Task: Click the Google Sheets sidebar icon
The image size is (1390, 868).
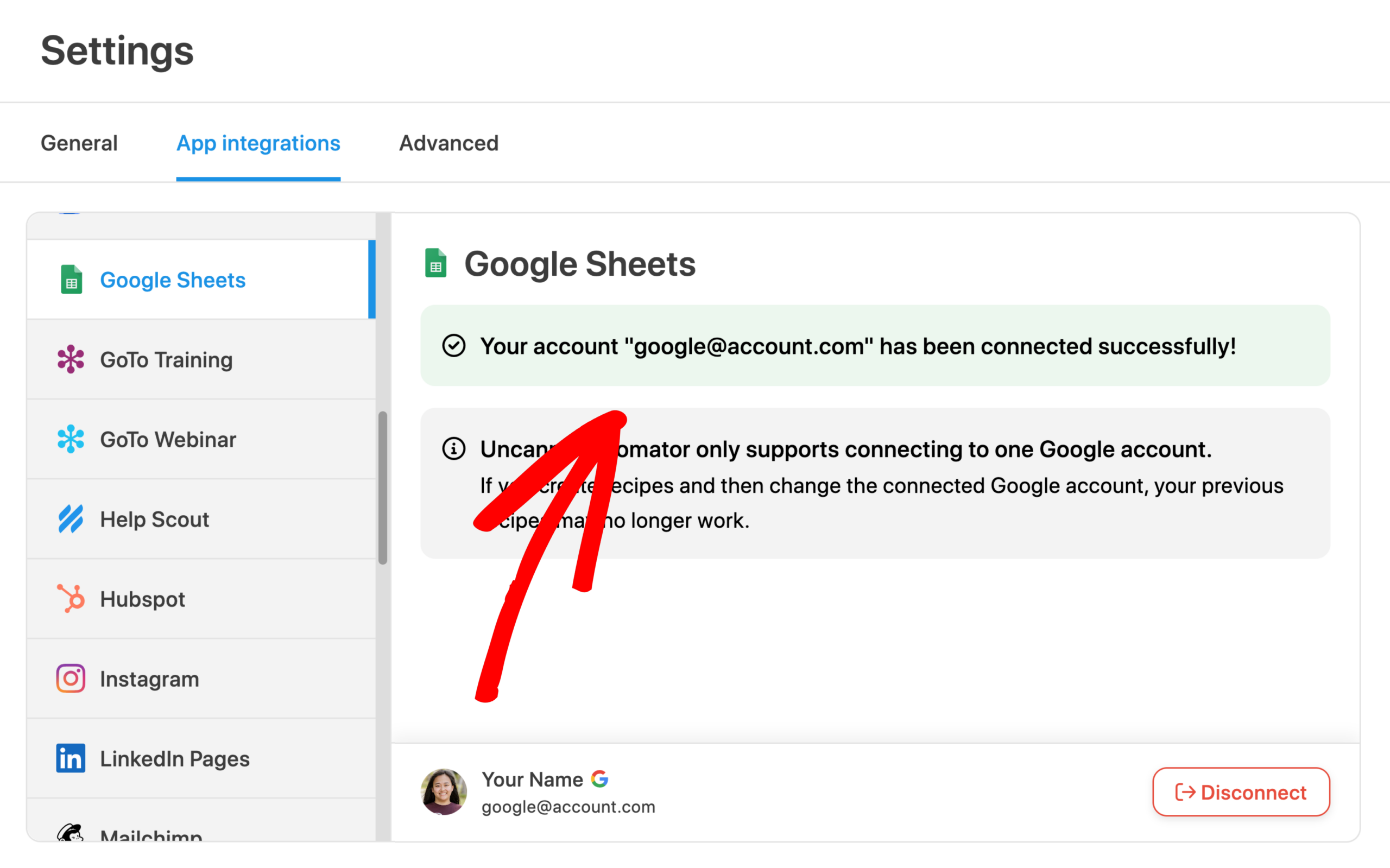Action: tap(71, 280)
